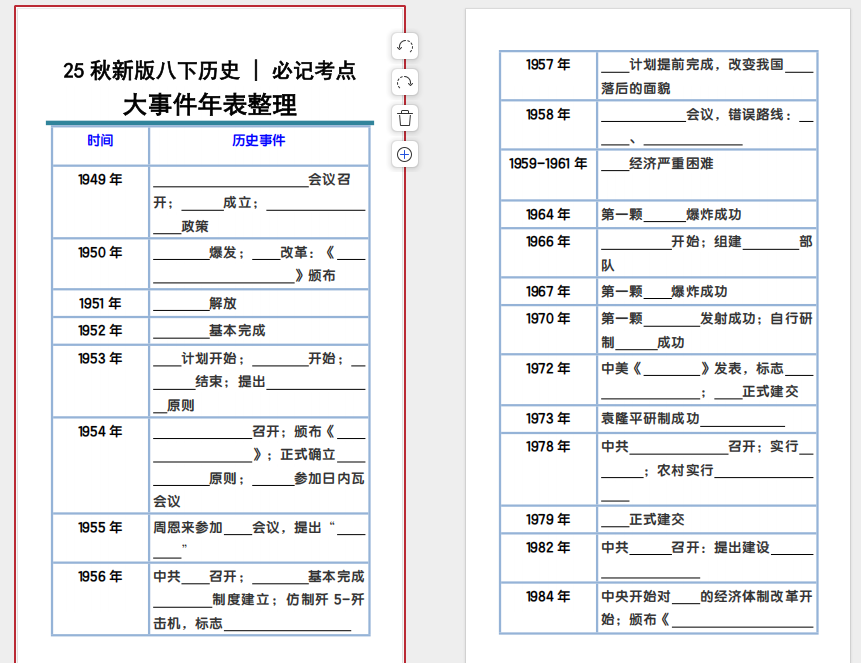Click the 1984 年 year cell
This screenshot has width=861, height=663.
[548, 597]
